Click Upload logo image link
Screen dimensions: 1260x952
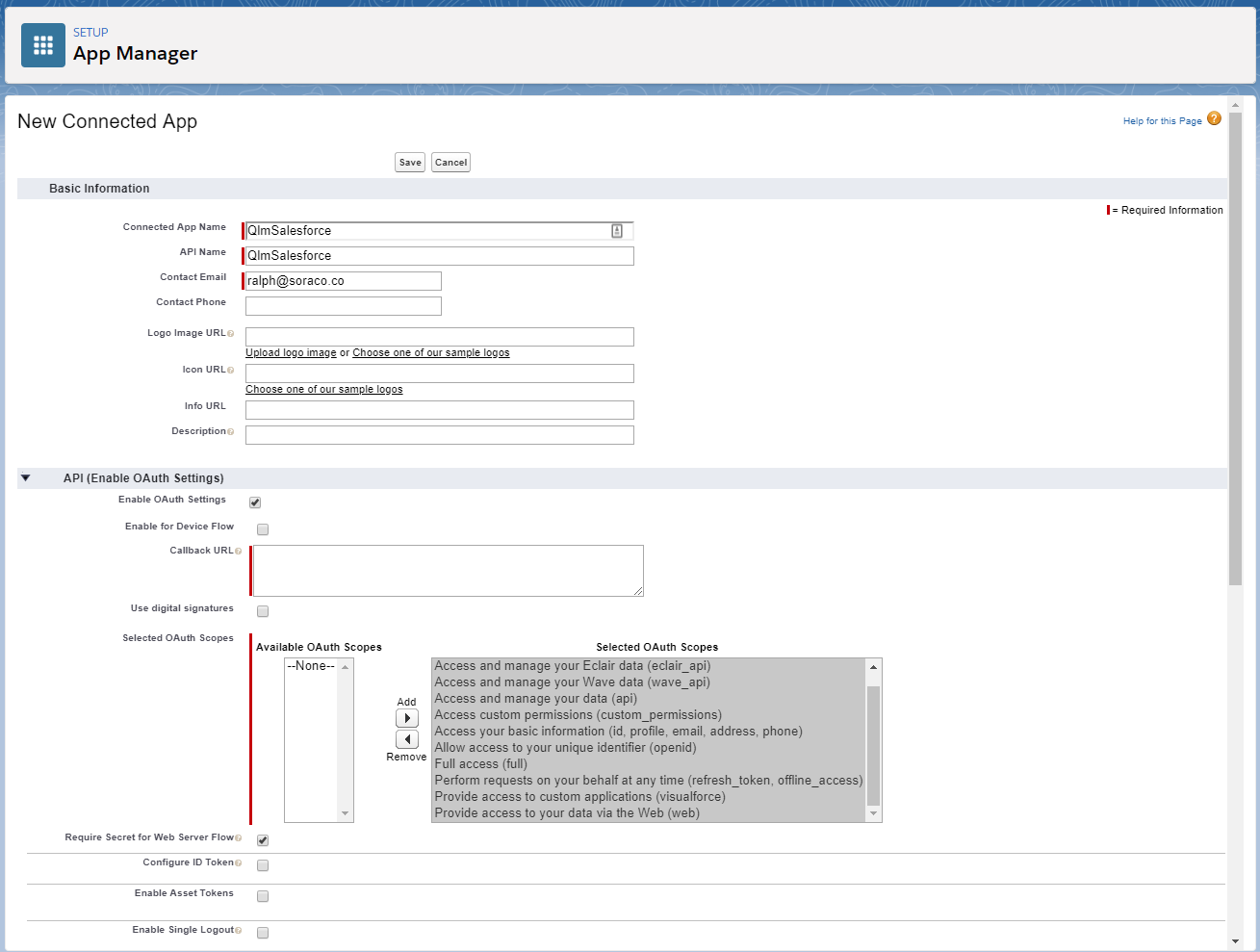point(291,353)
